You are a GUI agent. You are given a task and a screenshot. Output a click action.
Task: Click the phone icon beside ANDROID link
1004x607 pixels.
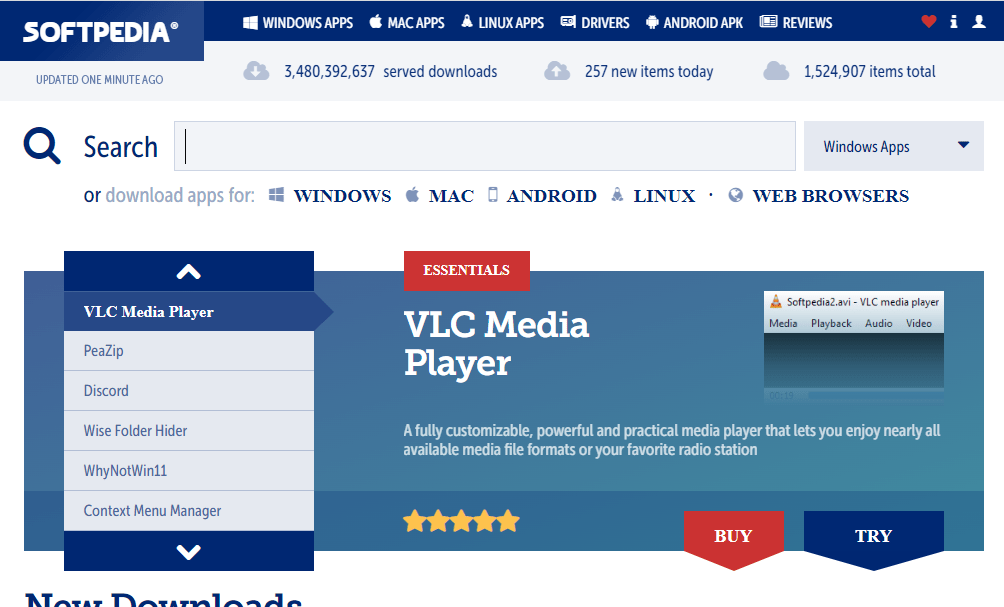tap(492, 195)
